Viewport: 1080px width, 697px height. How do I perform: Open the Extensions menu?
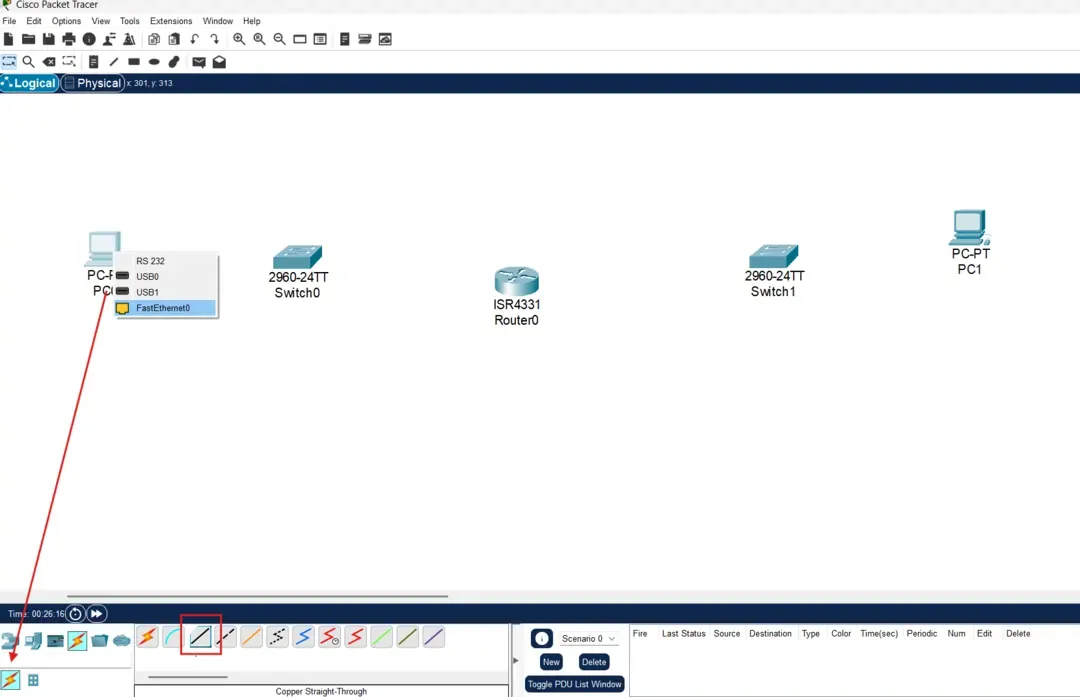point(171,21)
